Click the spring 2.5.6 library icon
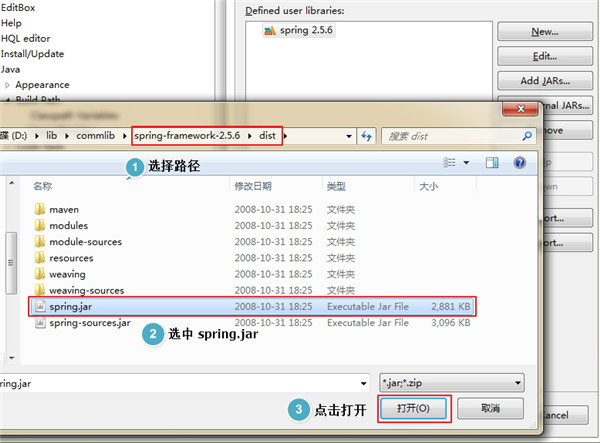 [270, 30]
